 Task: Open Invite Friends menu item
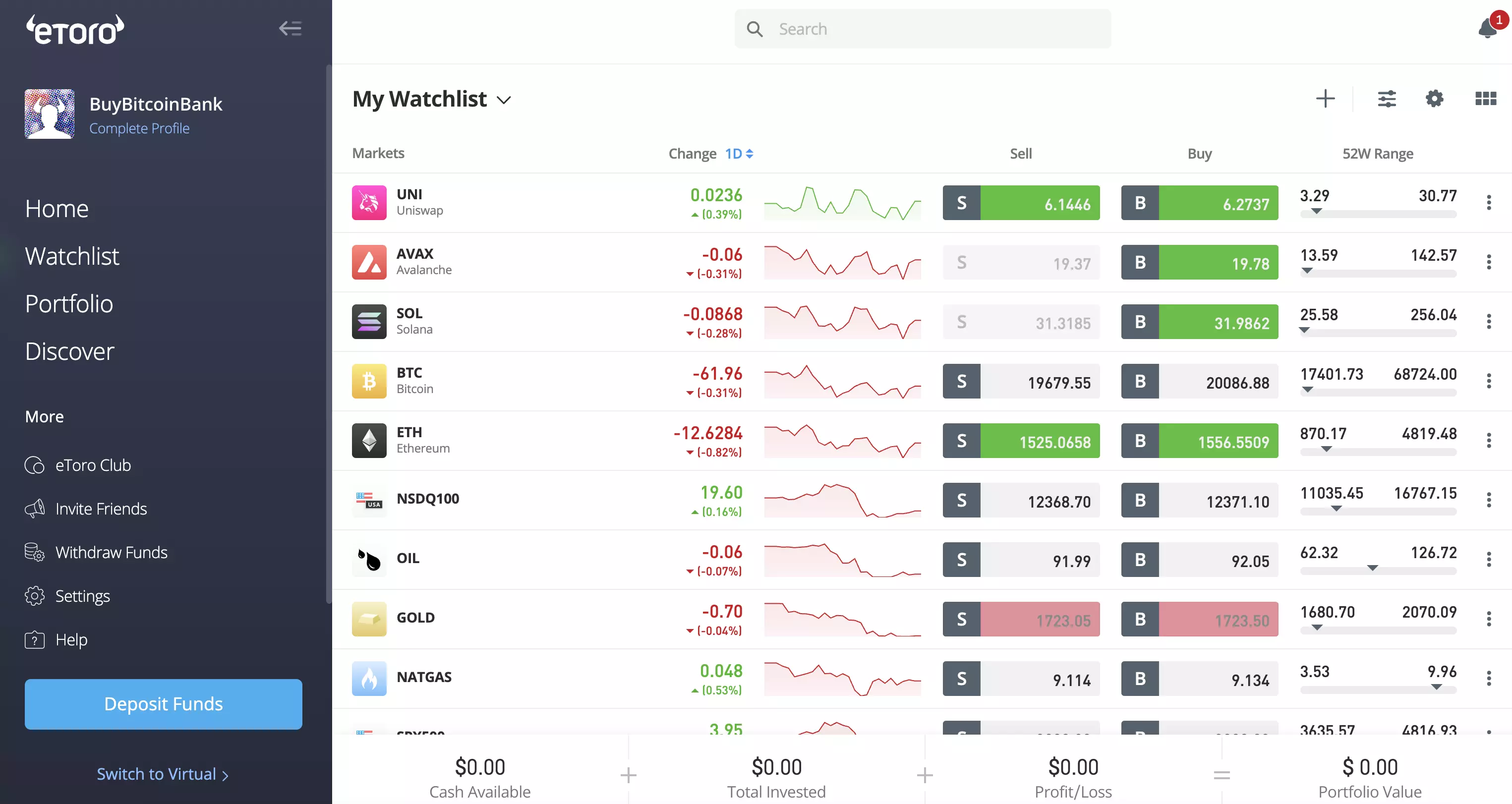click(x=86, y=509)
